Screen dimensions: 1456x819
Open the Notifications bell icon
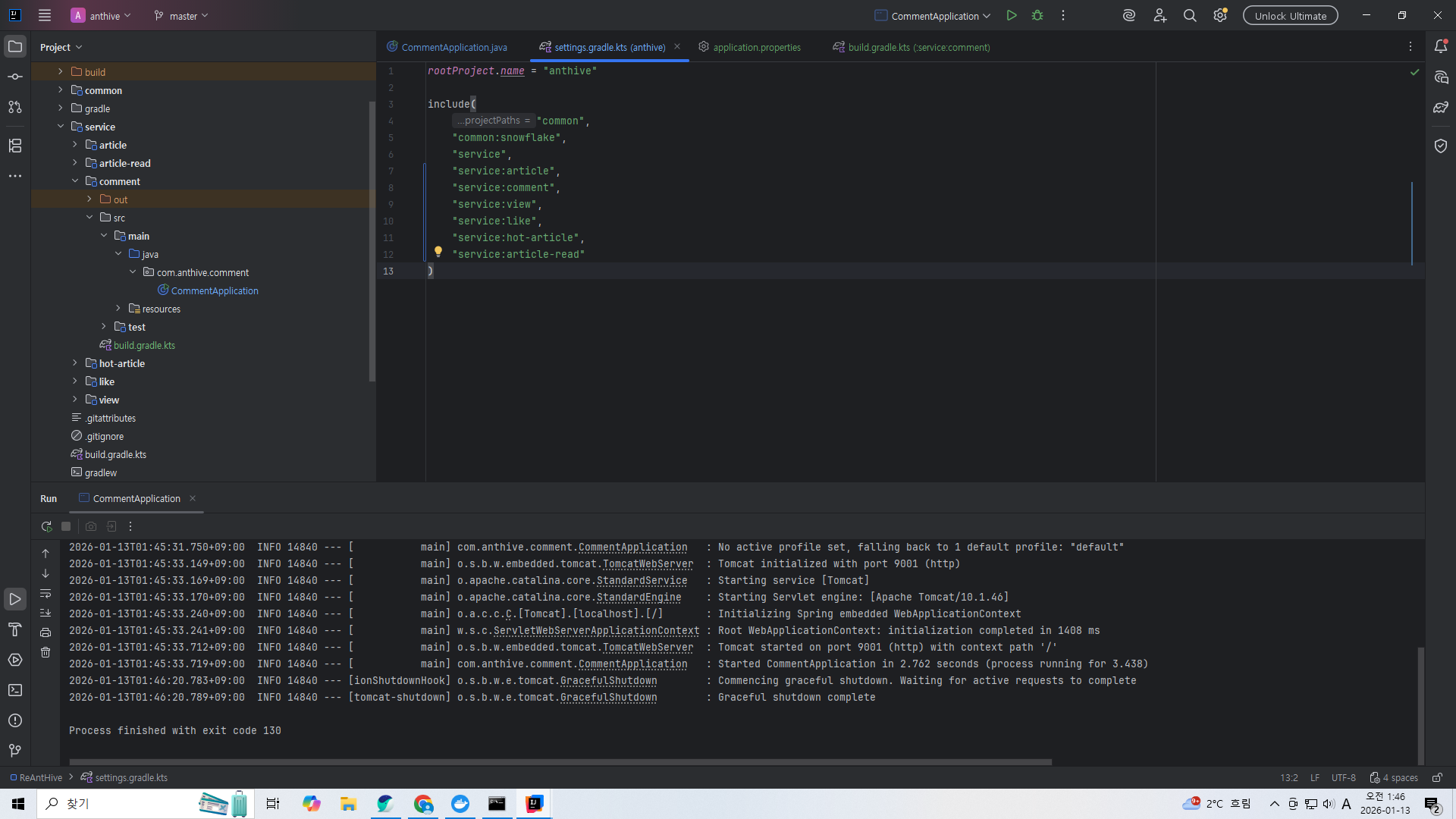pos(1441,46)
